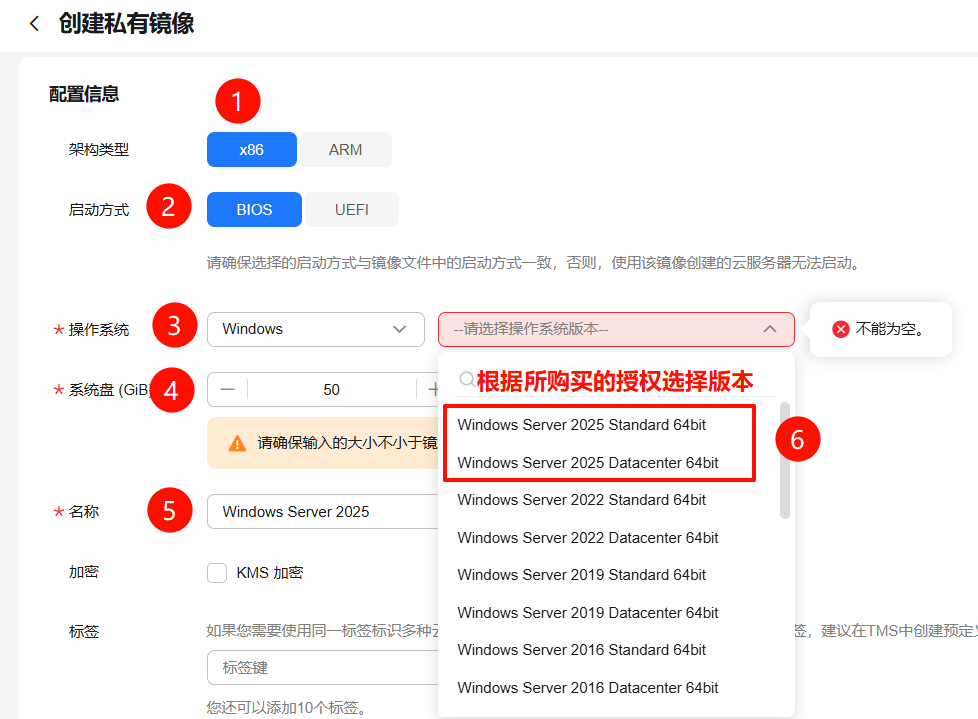Click the search magnifier inside the version dropdown
Image resolution: width=978 pixels, height=719 pixels.
click(x=466, y=380)
